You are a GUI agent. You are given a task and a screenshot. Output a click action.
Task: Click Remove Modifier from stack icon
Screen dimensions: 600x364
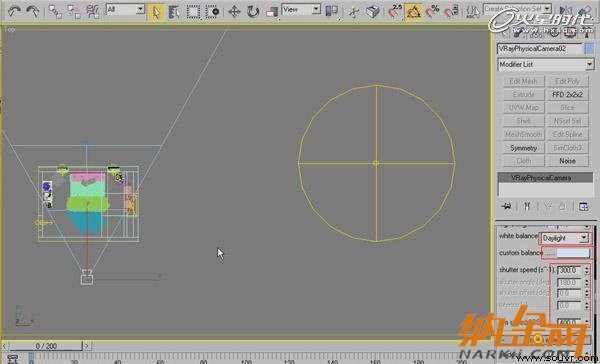tap(562, 207)
